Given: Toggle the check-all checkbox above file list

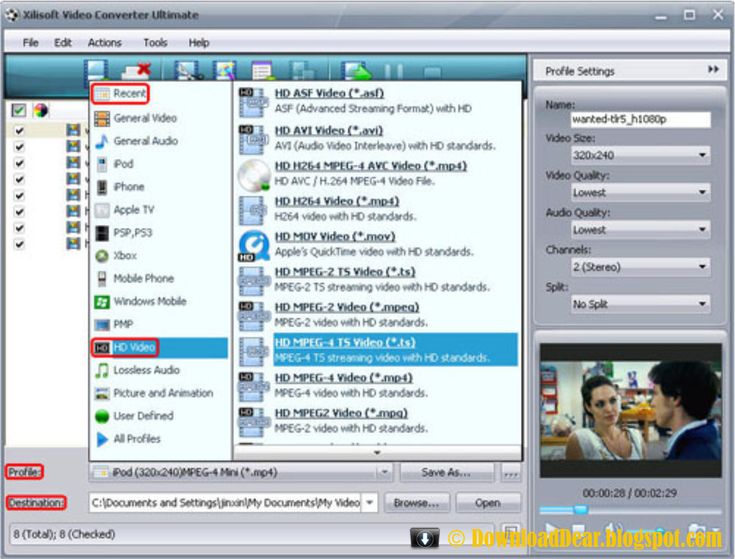Looking at the screenshot, I should [19, 111].
